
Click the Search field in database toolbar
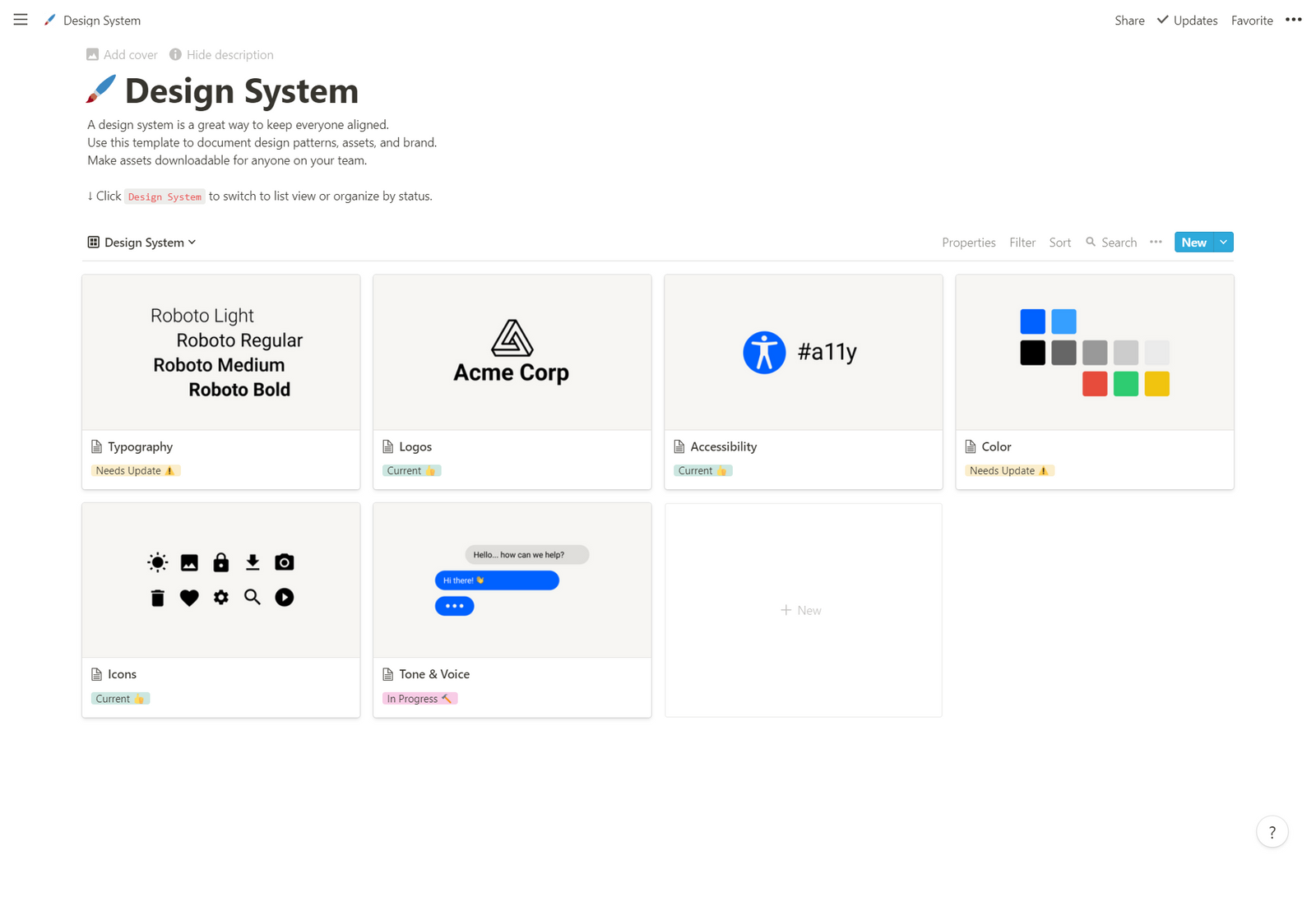1111,243
